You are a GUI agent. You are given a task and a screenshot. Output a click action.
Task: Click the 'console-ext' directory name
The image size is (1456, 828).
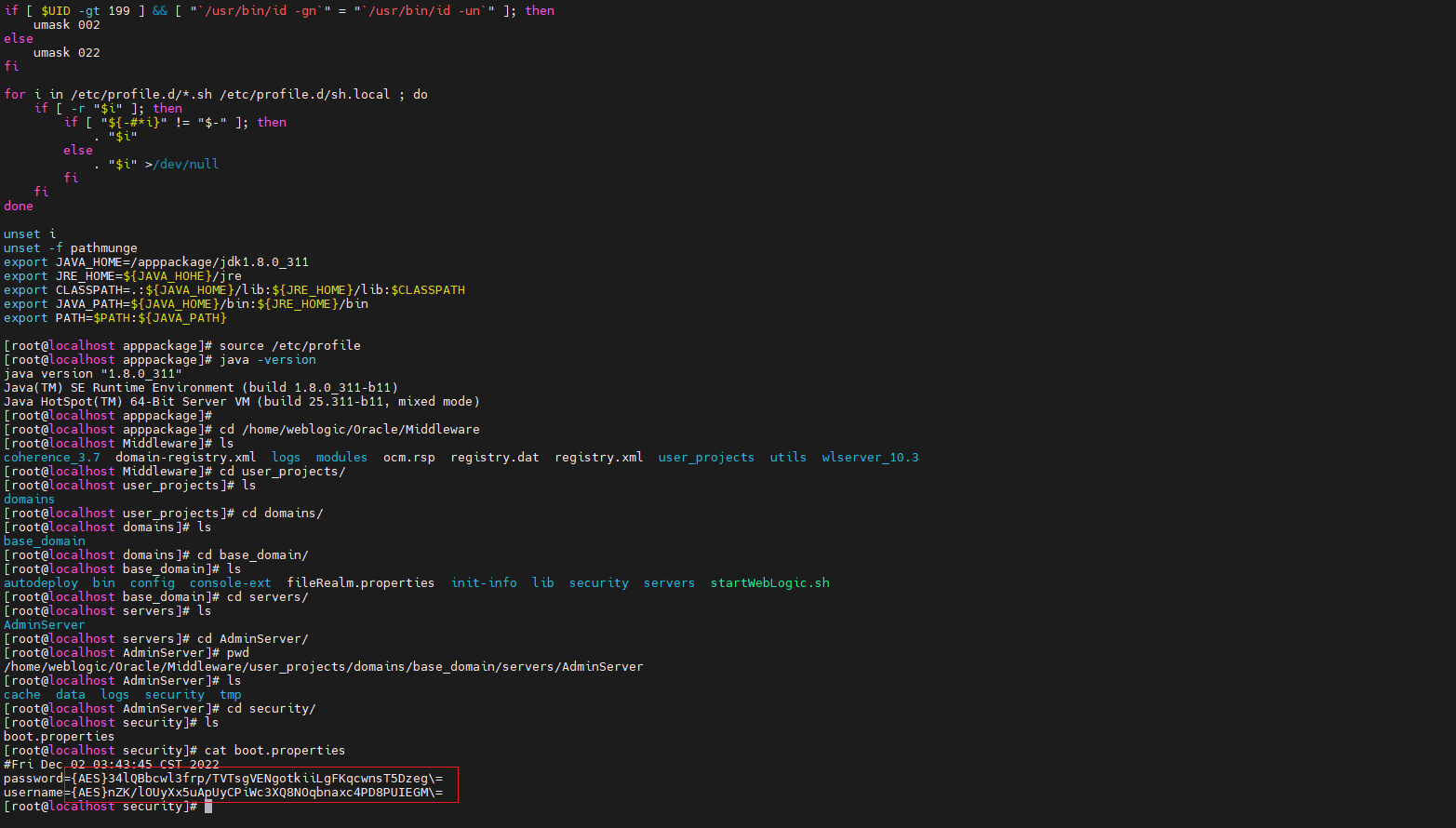231,583
